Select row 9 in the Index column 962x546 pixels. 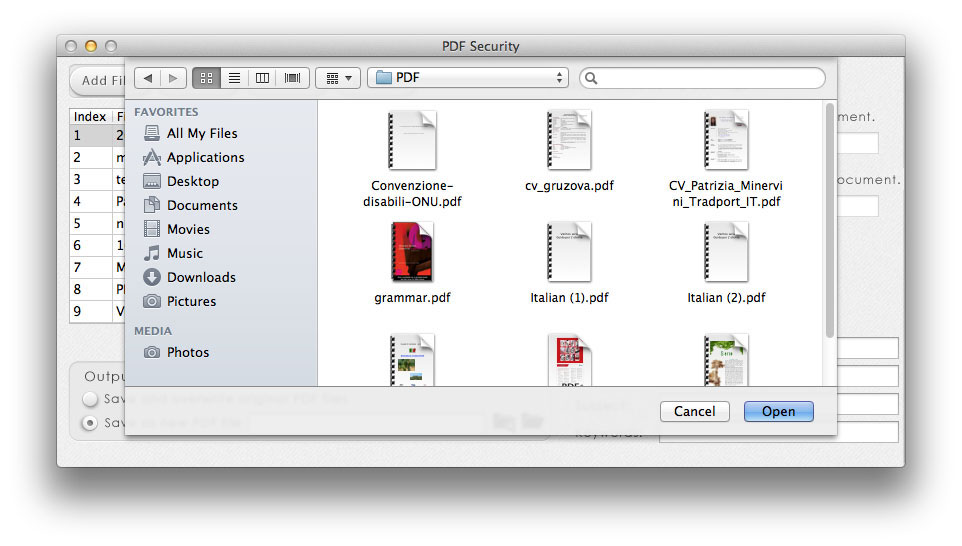click(91, 311)
